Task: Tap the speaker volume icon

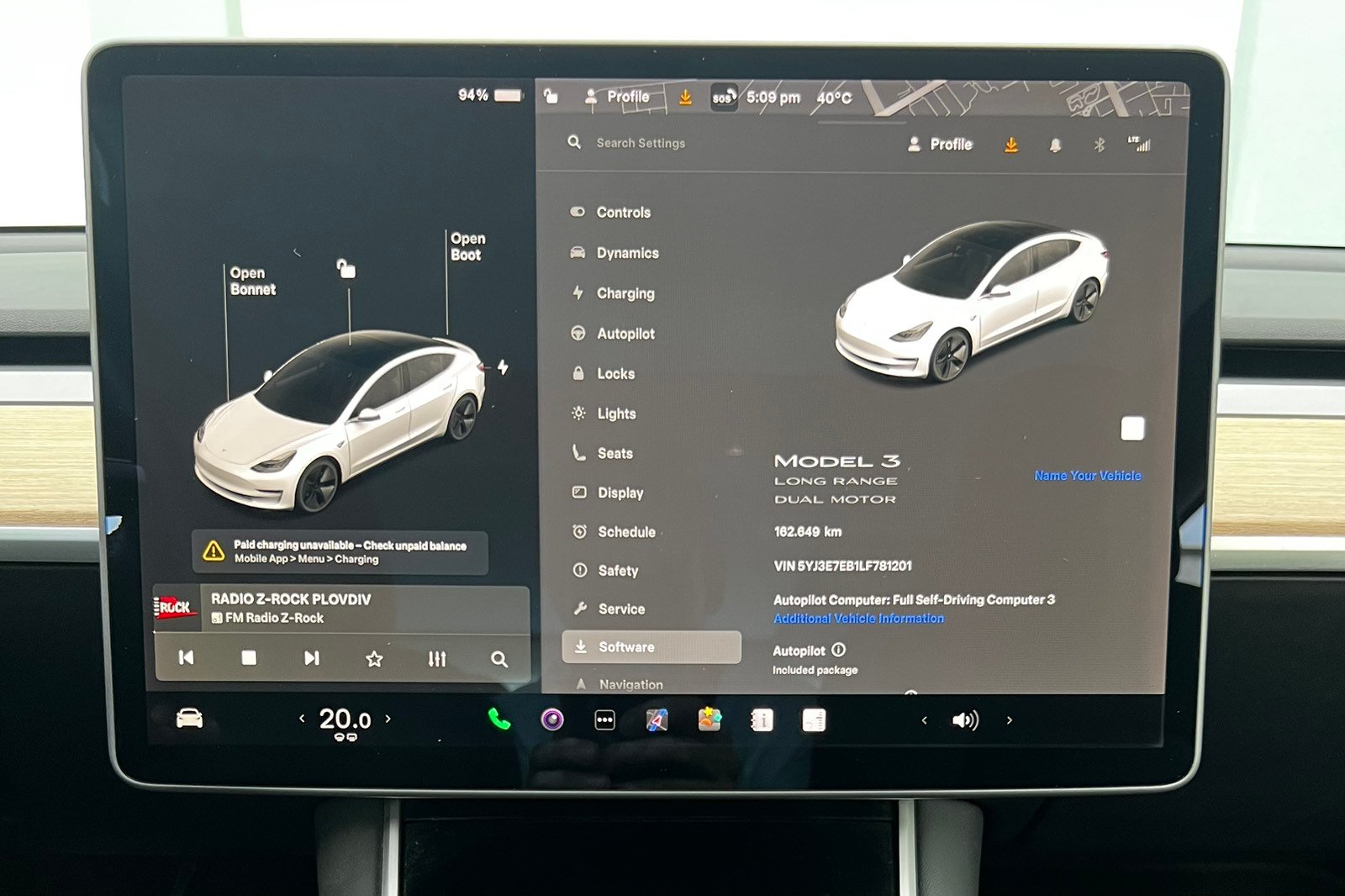Action: click(965, 720)
